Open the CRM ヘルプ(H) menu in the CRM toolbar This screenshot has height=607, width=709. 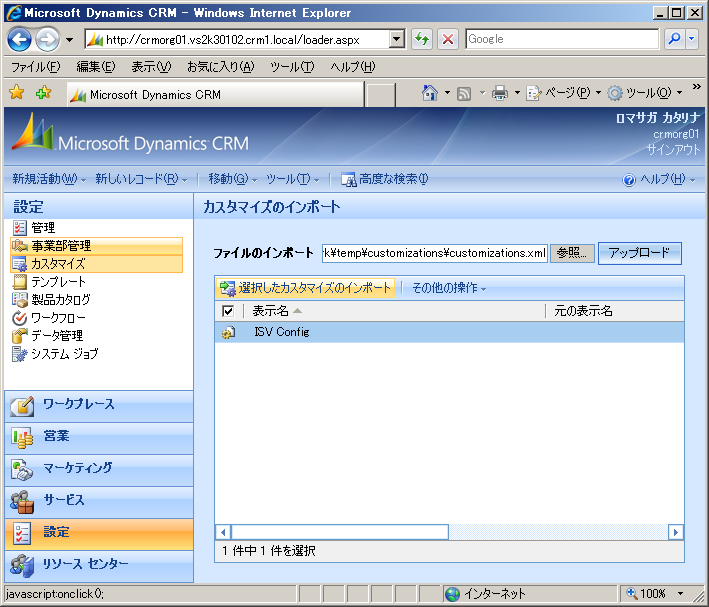pos(659,180)
